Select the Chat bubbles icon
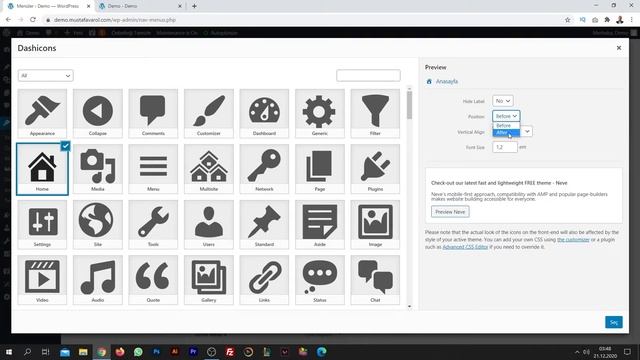 [375, 280]
